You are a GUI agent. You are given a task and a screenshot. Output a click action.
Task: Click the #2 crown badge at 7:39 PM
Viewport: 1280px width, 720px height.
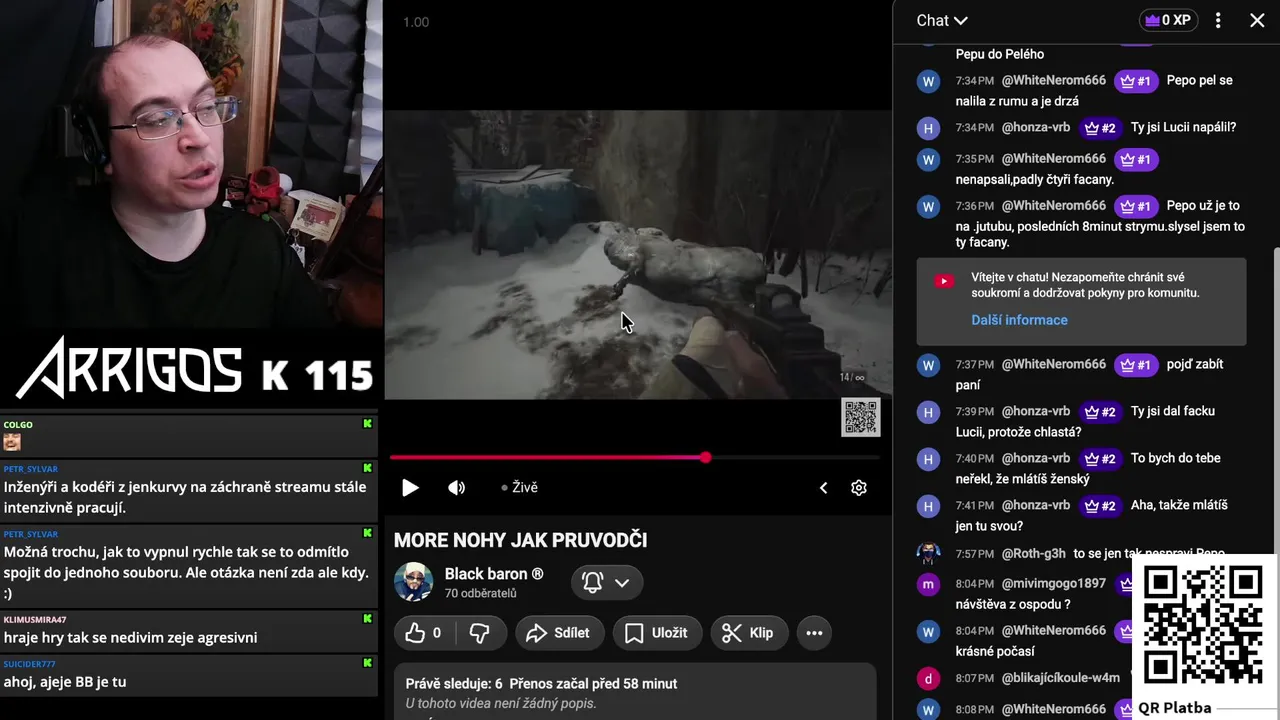click(1099, 412)
